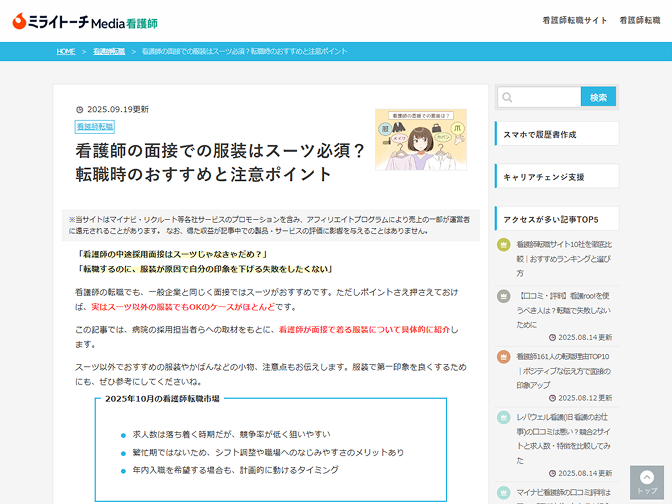Click the rank-four crown icon beside レバウェル看護
Viewport: 672px width, 504px height.
coord(503,417)
